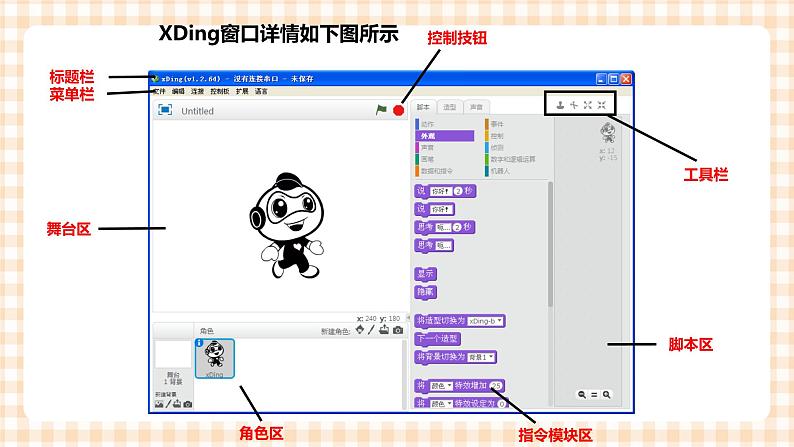Open the 连接 menu
Screen dimensions: 794x447
coord(197,92)
